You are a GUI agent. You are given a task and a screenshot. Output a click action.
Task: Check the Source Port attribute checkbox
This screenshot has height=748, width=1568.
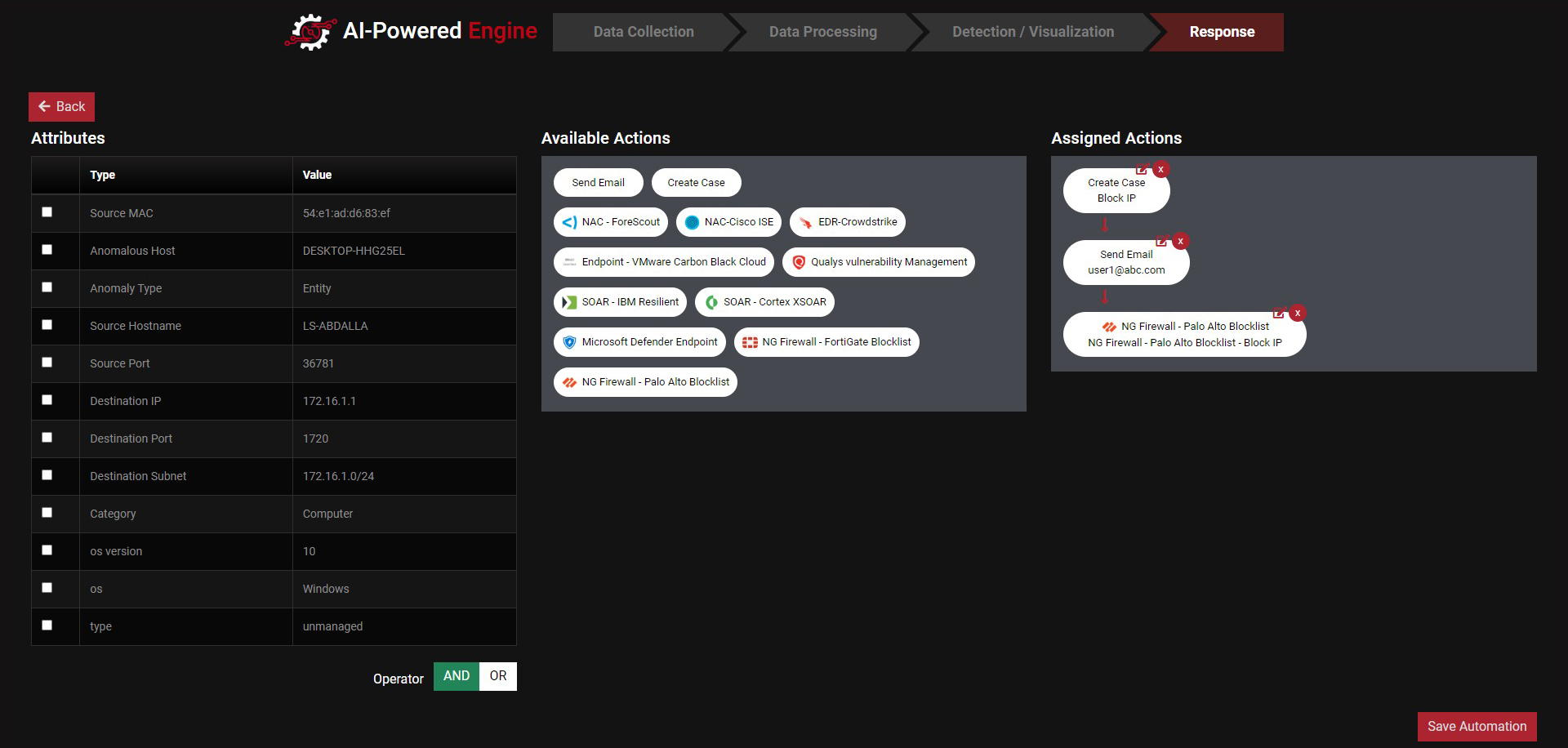(47, 363)
